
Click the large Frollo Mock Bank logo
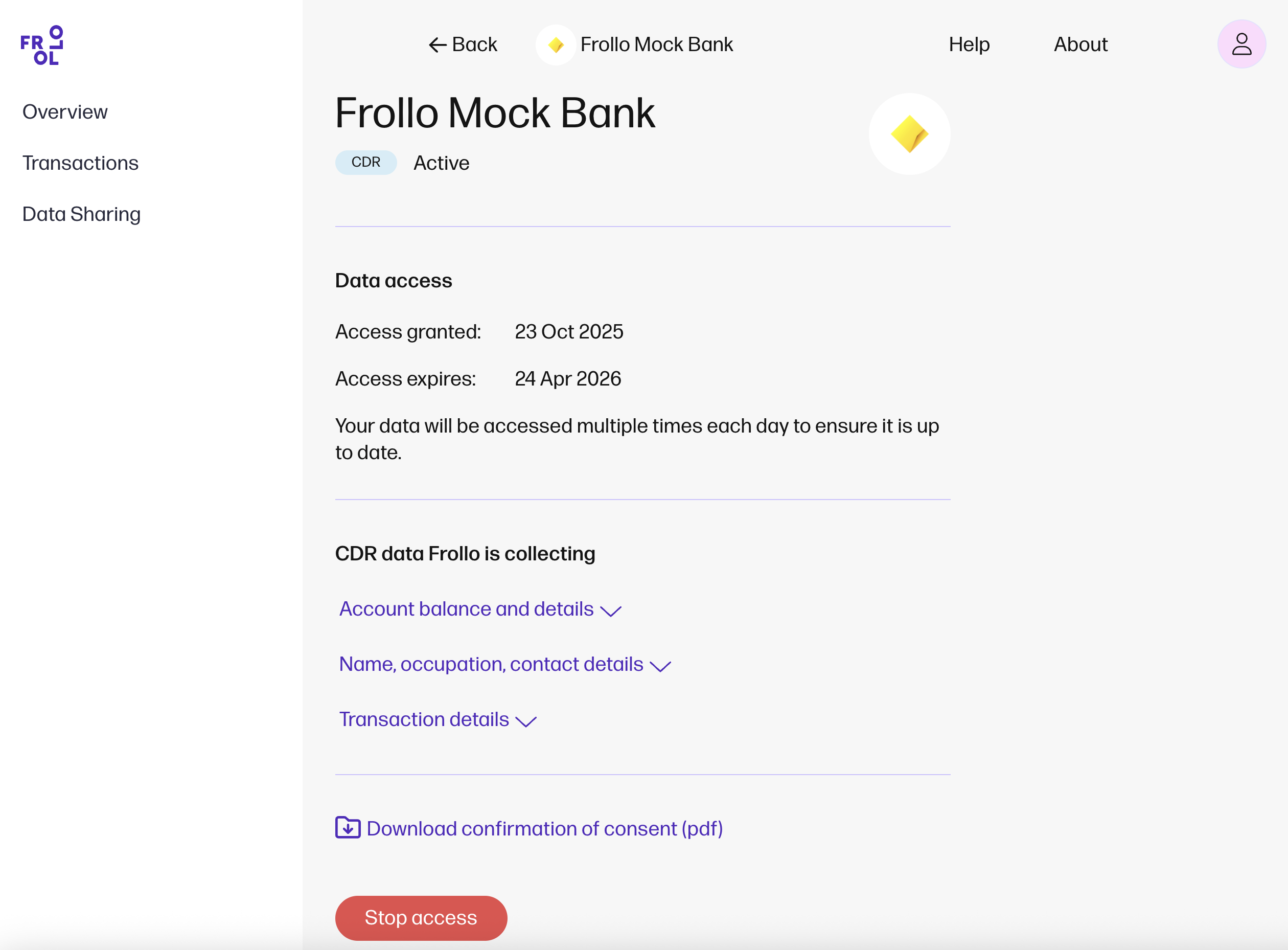(x=909, y=134)
